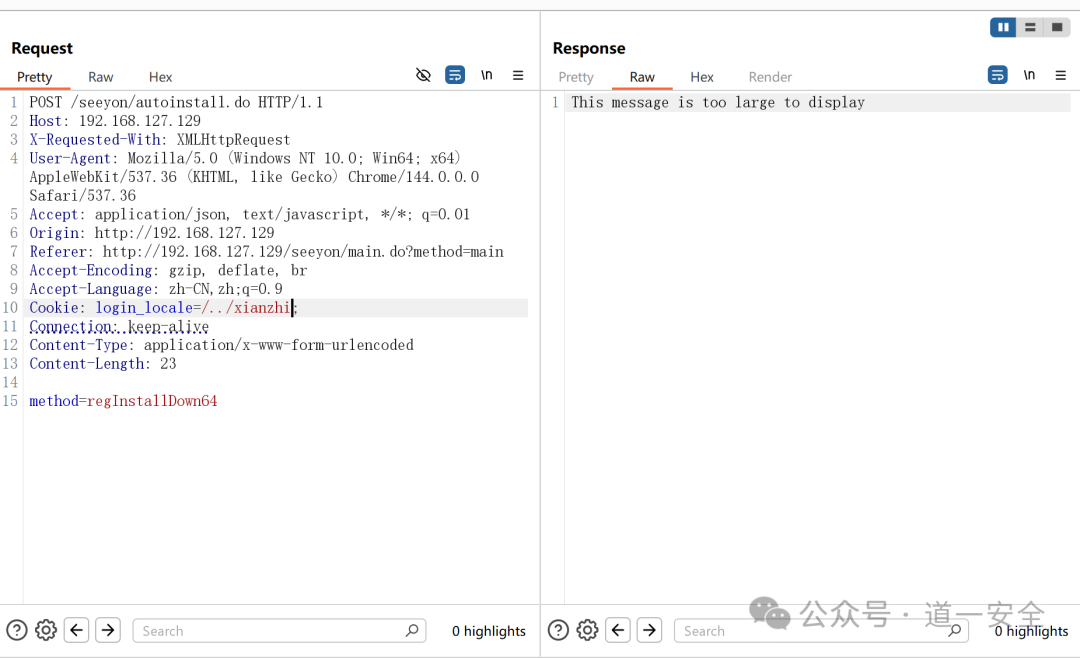Click the Accept-Encoding header line

pyautogui.click(x=168, y=270)
